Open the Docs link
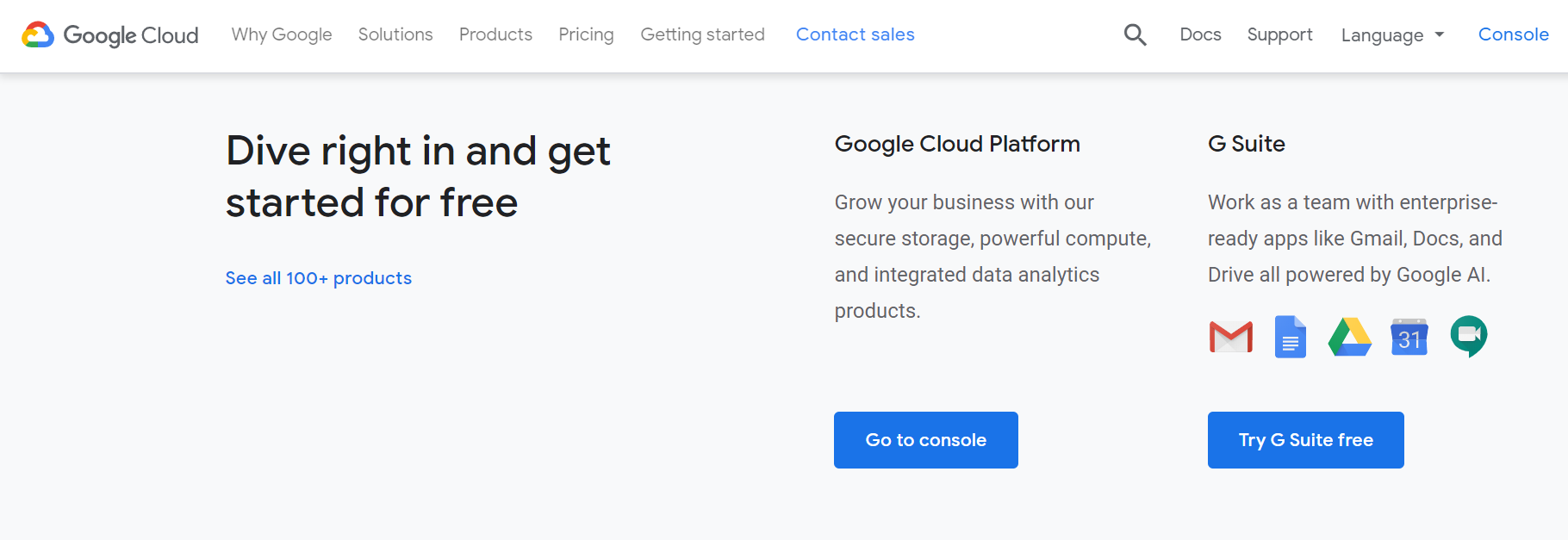The height and width of the screenshot is (540, 1568). coord(1200,34)
